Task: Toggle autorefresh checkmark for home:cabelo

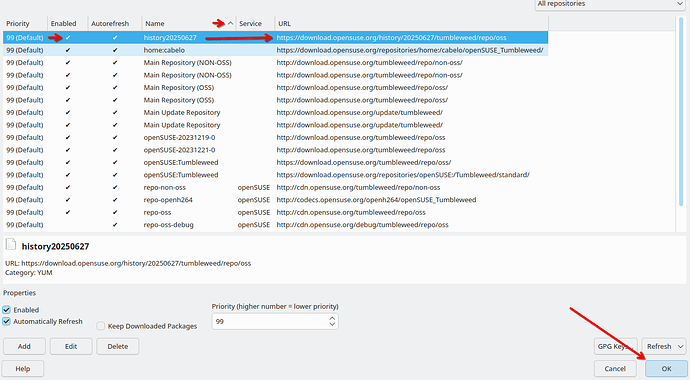Action: point(115,50)
